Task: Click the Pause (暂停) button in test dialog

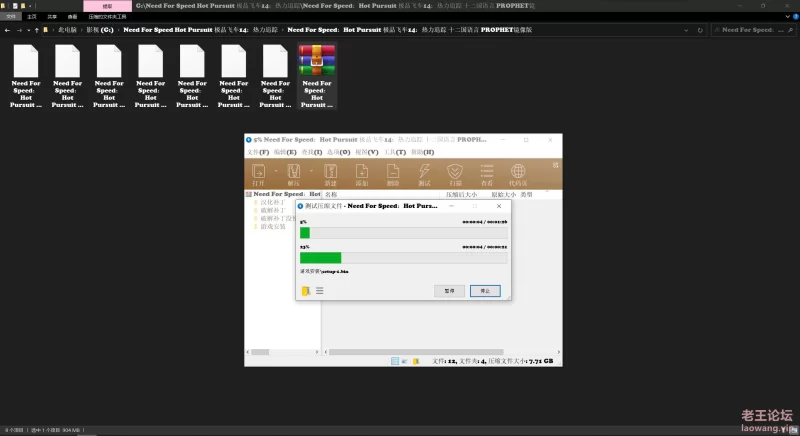Action: (x=449, y=291)
